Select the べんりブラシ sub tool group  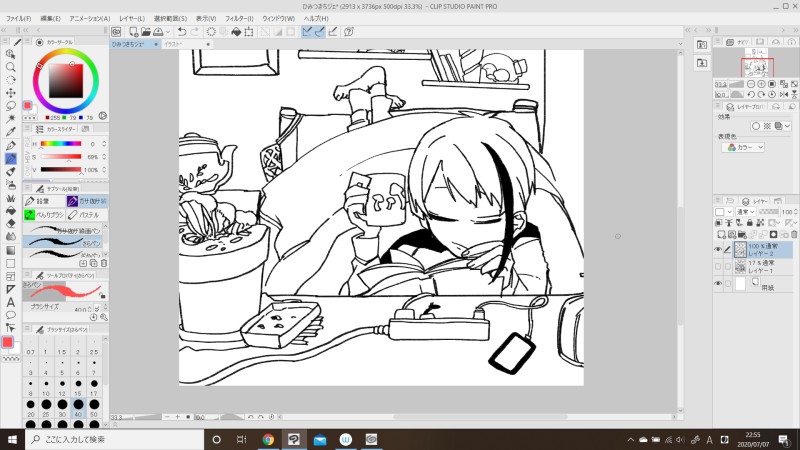click(x=44, y=215)
